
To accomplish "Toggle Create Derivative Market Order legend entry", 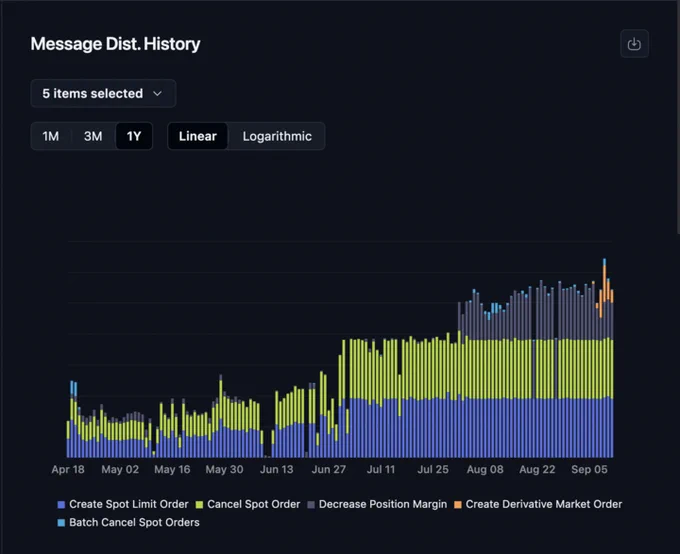I will 538,504.
